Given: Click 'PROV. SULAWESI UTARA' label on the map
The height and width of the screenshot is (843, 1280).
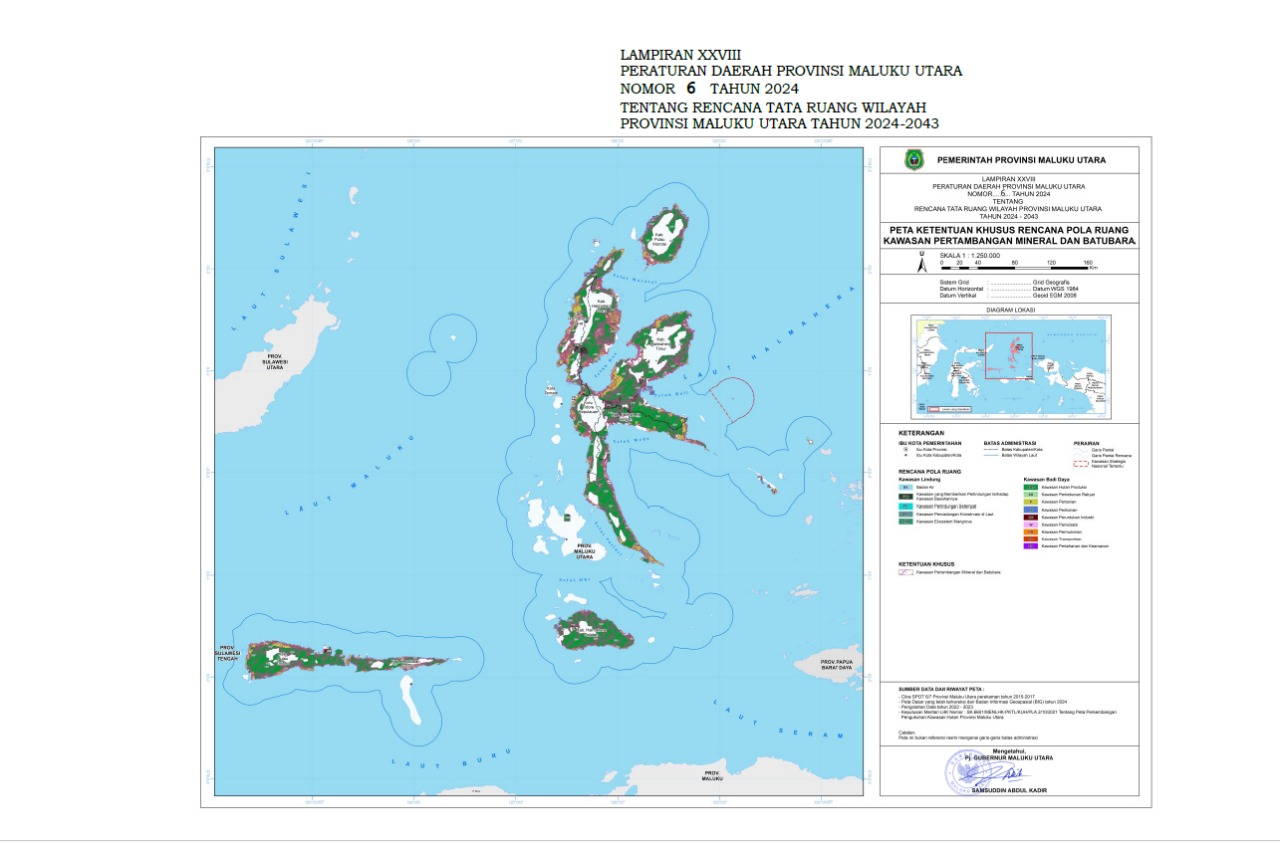Looking at the screenshot, I should [x=275, y=362].
